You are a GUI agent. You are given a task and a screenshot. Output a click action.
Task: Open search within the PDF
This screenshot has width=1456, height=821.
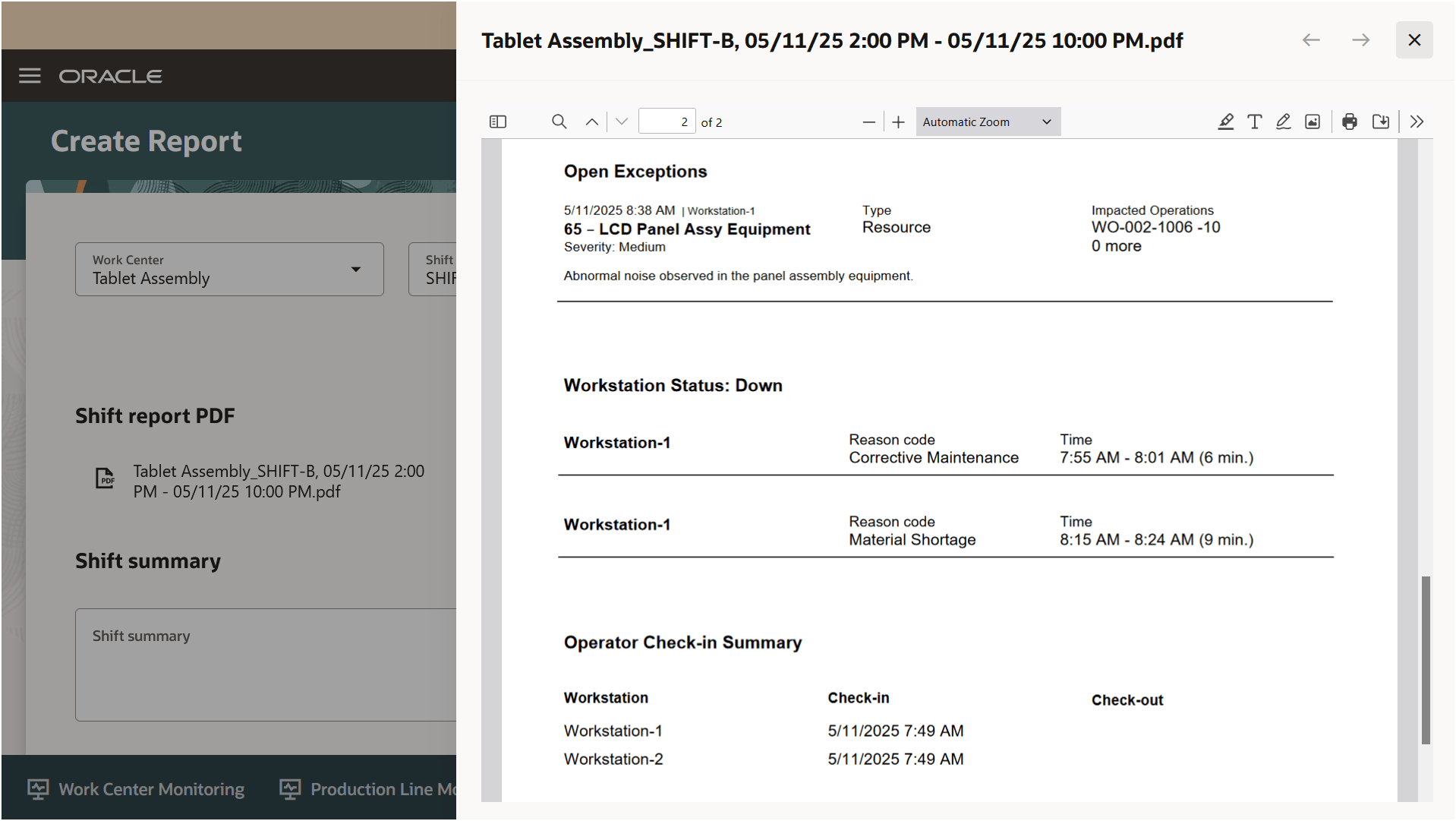coord(559,122)
